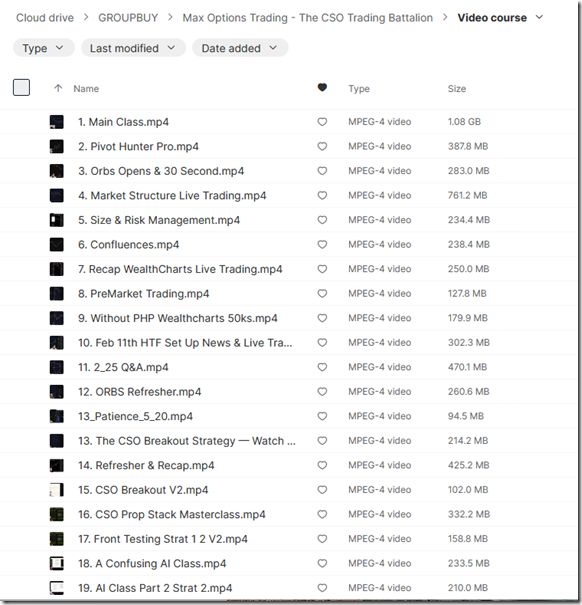The height and width of the screenshot is (605, 582).
Task: Sort by the Size column header
Action: tap(457, 89)
